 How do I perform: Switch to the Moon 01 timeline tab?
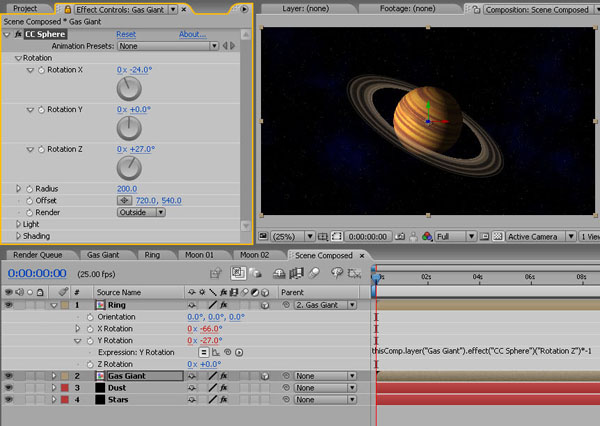pyautogui.click(x=200, y=255)
